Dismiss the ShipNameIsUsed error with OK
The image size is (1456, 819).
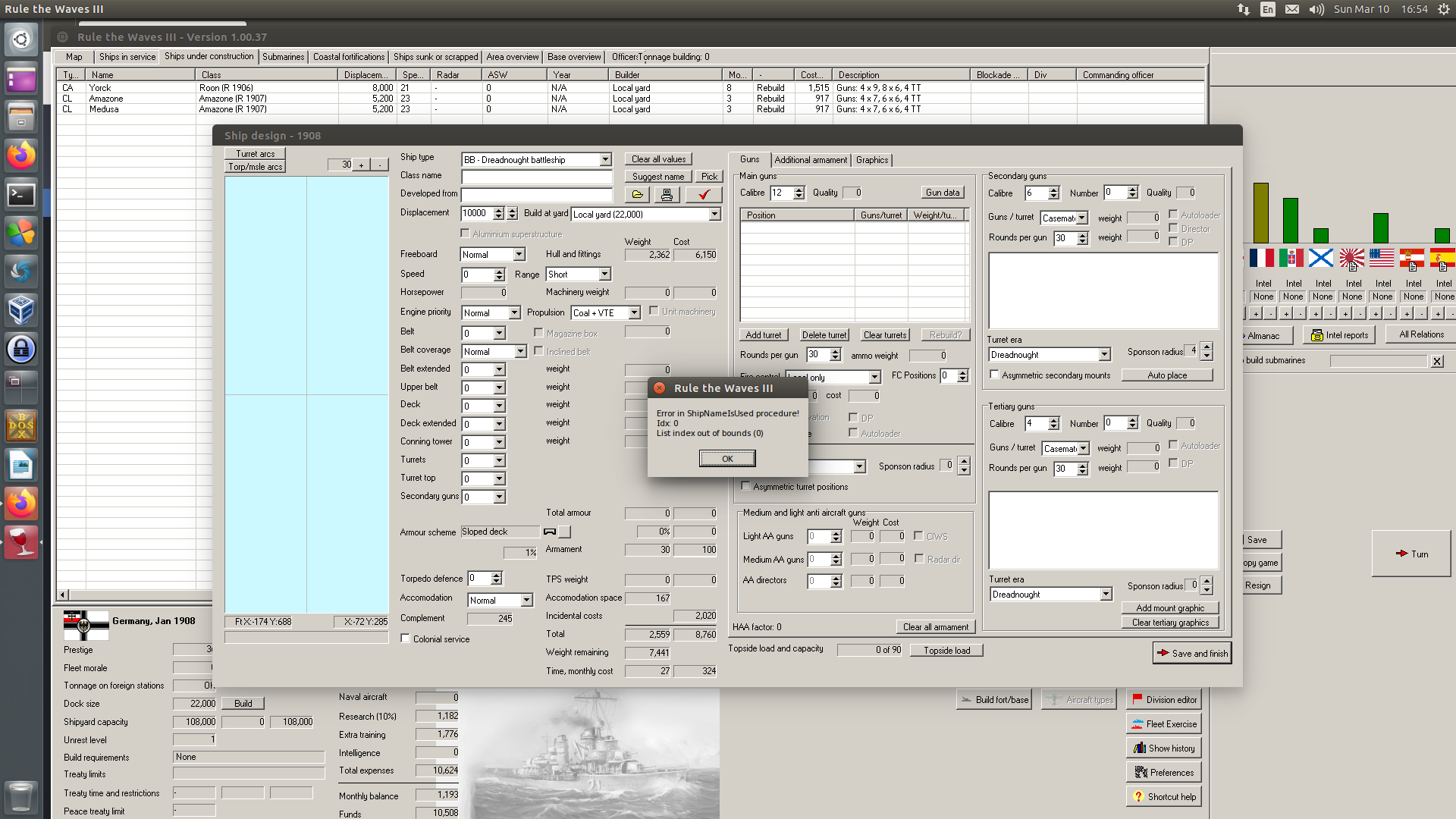click(726, 458)
